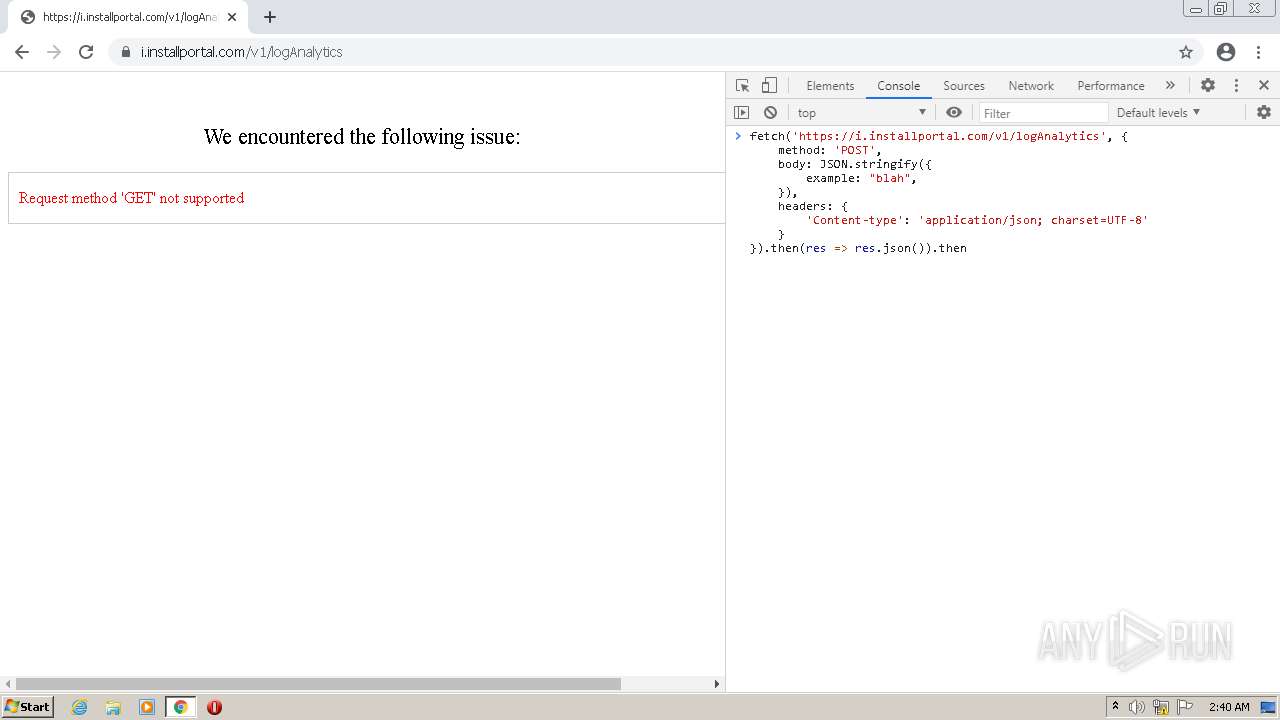Open DevTools settings gear in the tab bar
Screen dimensions: 1280x720
1208,86
